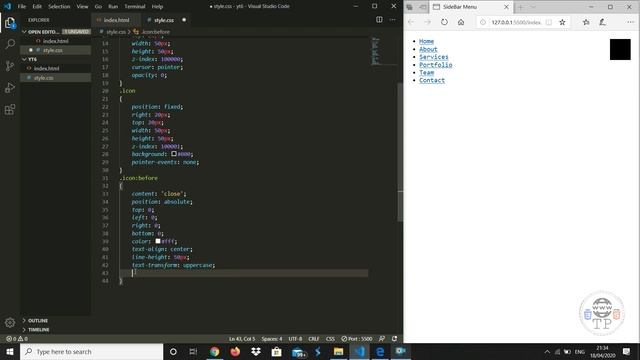Click the unsaved dot on style.css tab

pyautogui.click(x=184, y=20)
